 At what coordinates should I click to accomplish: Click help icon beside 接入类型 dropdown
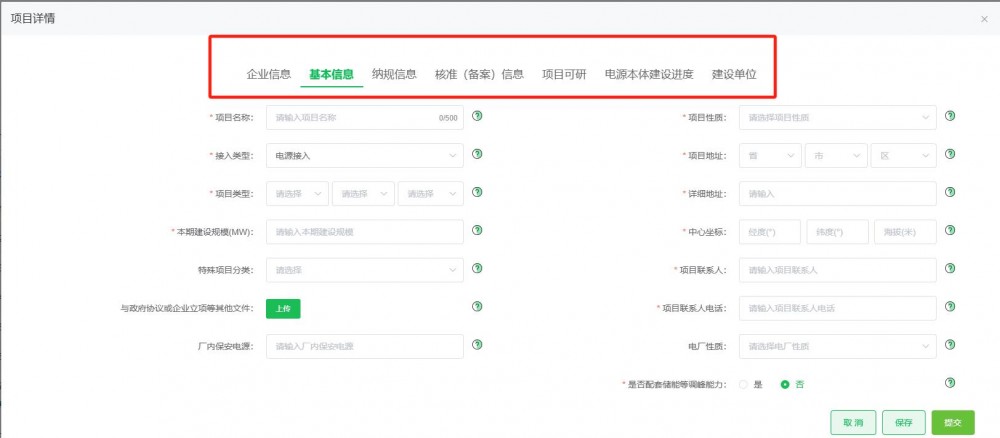point(477,155)
